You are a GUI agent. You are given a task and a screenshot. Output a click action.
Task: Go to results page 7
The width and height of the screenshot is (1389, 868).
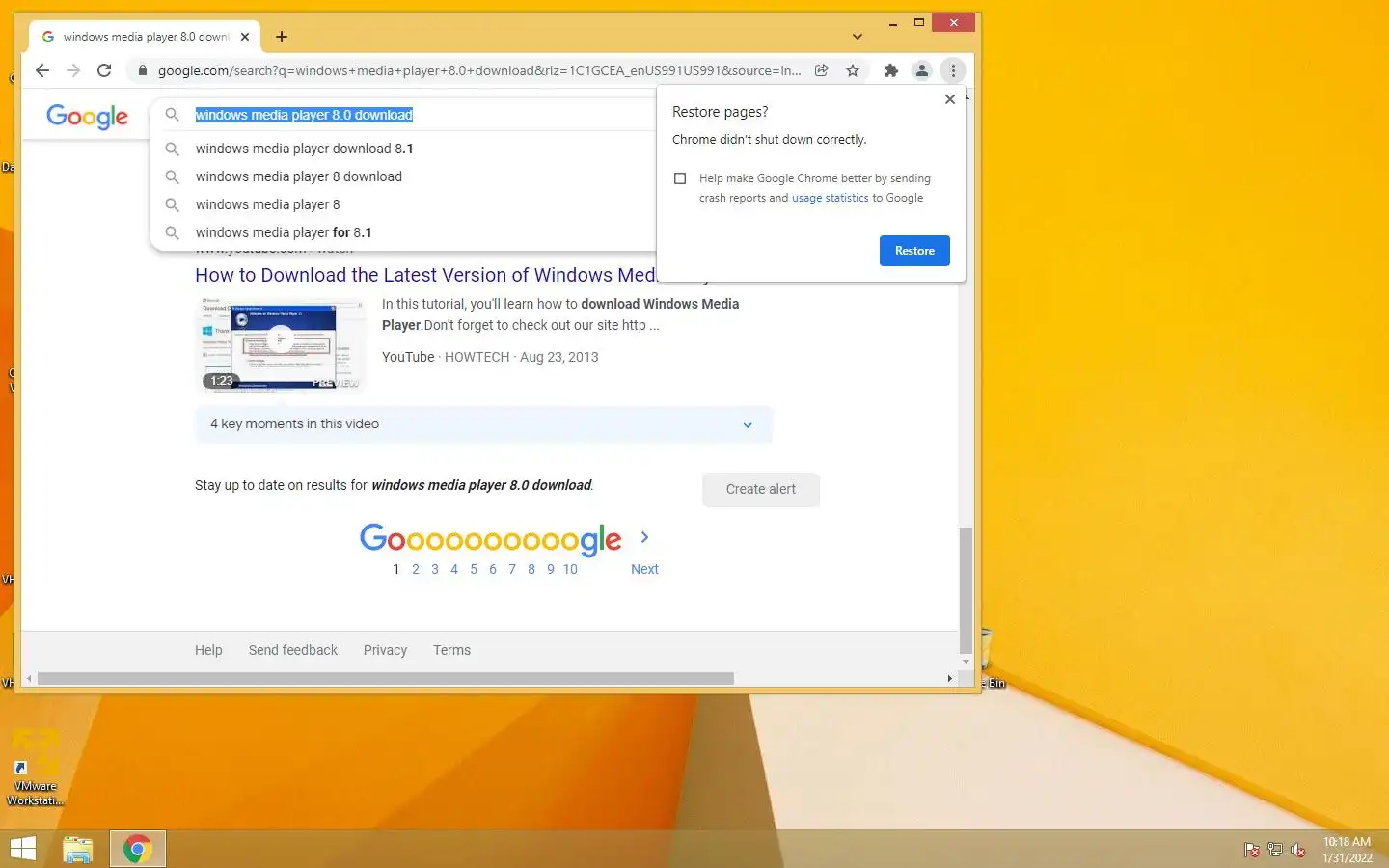pyautogui.click(x=512, y=569)
